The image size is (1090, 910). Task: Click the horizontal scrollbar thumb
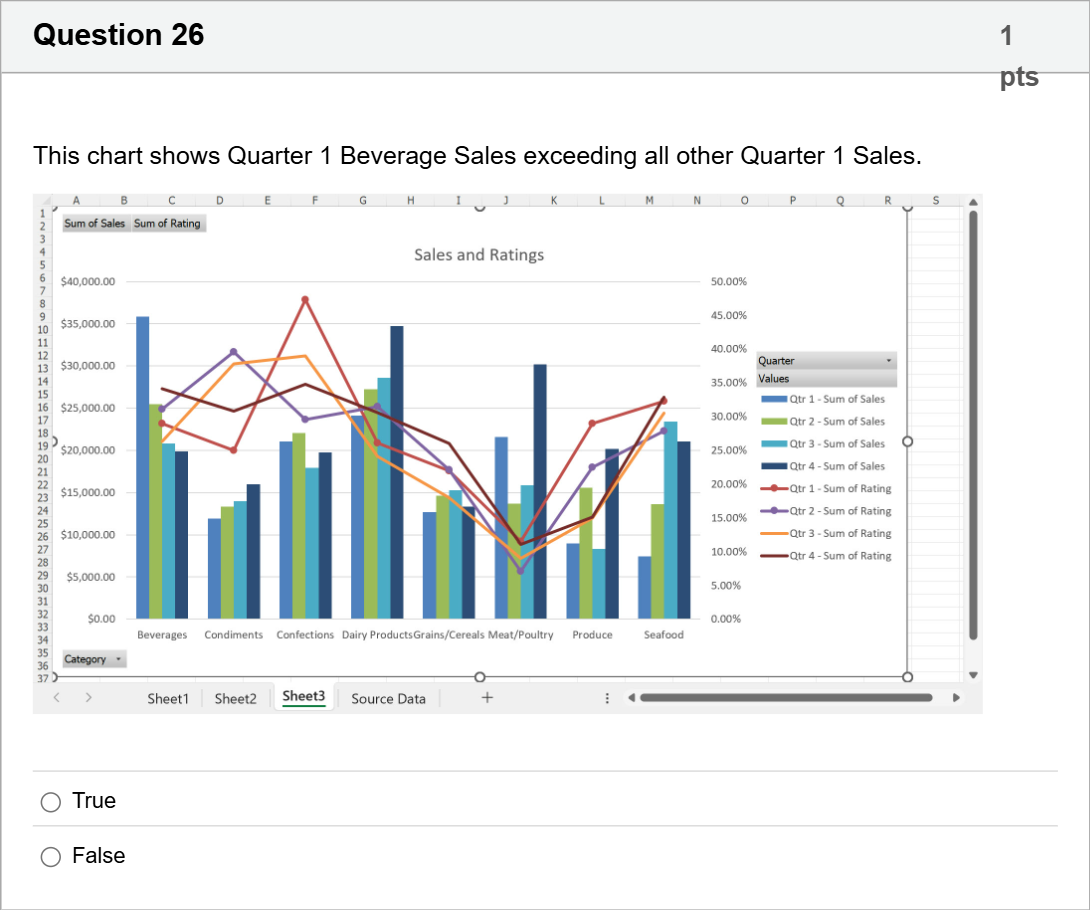[x=786, y=697]
